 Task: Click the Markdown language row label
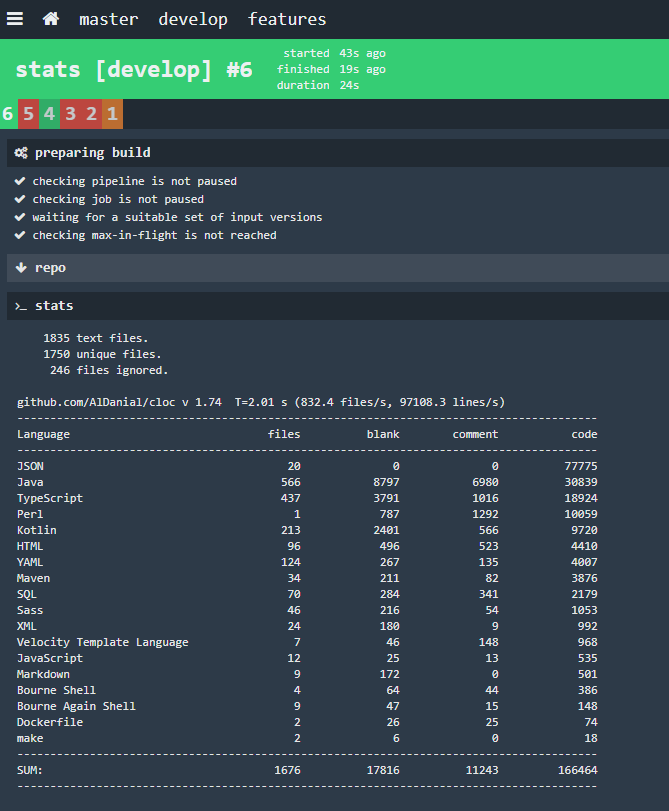click(43, 675)
